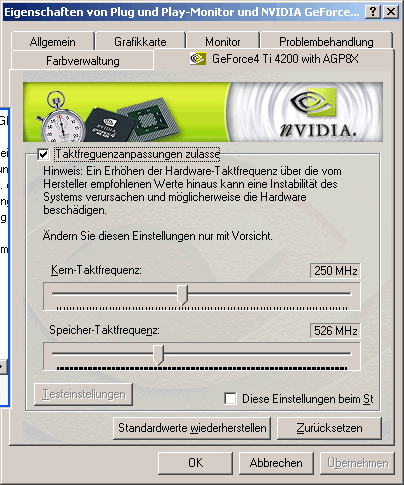Click the 250 MHz core clock field
The image size is (404, 485).
point(335,270)
